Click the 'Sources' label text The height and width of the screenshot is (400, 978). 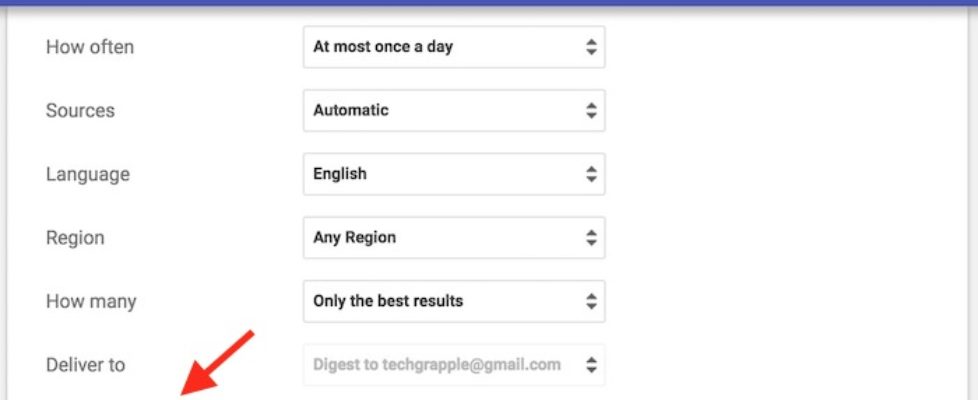[80, 110]
